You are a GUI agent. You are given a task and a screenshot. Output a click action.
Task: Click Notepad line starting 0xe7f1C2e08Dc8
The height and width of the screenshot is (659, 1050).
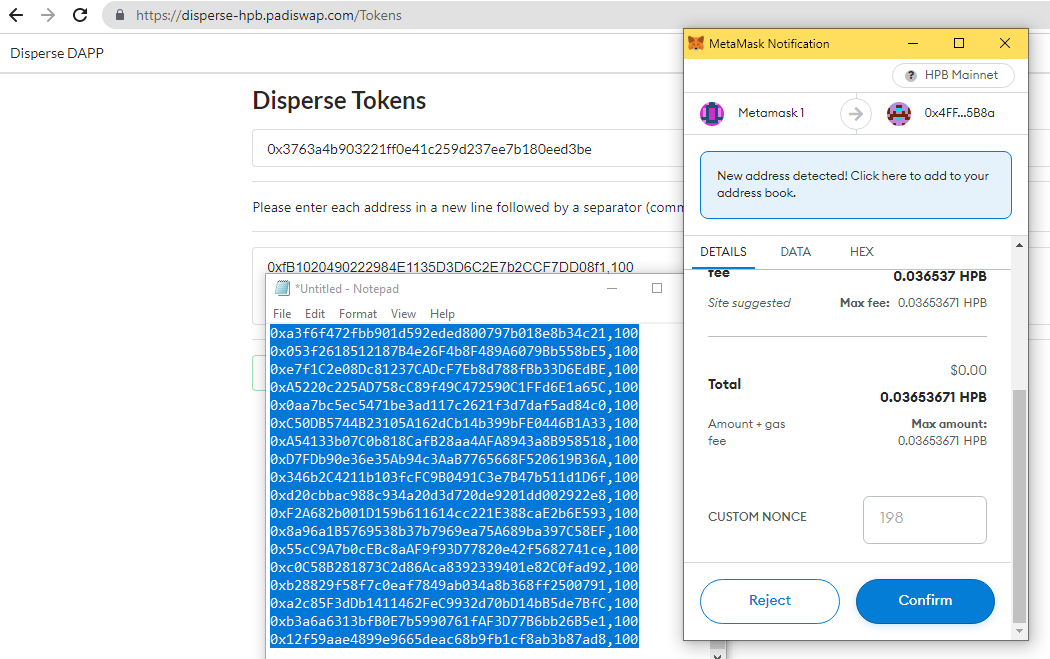[455, 369]
